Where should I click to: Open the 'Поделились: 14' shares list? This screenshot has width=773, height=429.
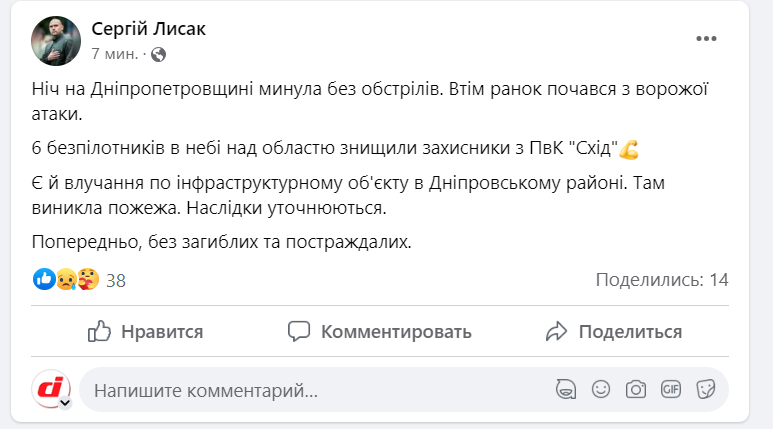pos(662,280)
